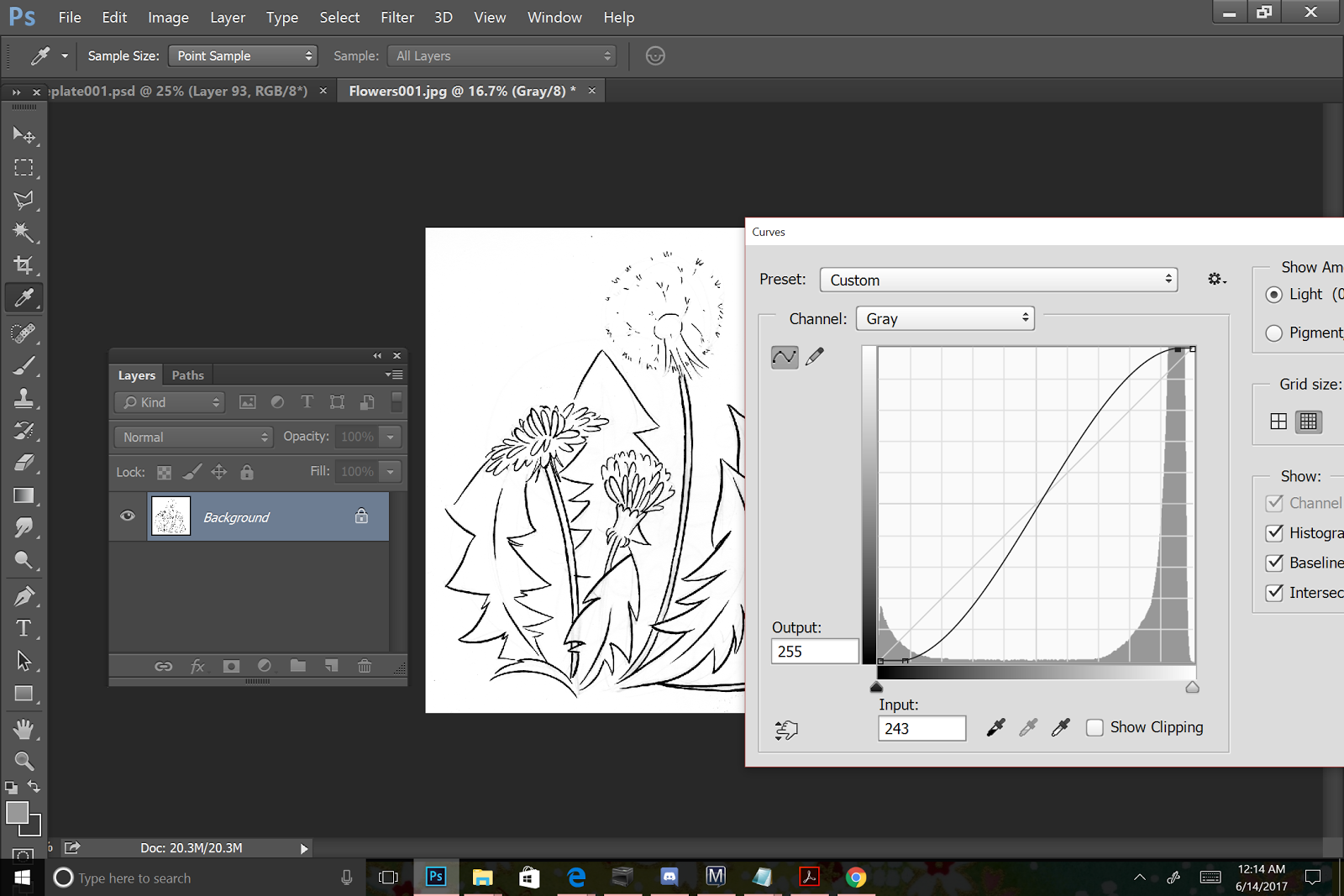
Task: Expand the Sample Size dropdown
Action: tap(243, 56)
